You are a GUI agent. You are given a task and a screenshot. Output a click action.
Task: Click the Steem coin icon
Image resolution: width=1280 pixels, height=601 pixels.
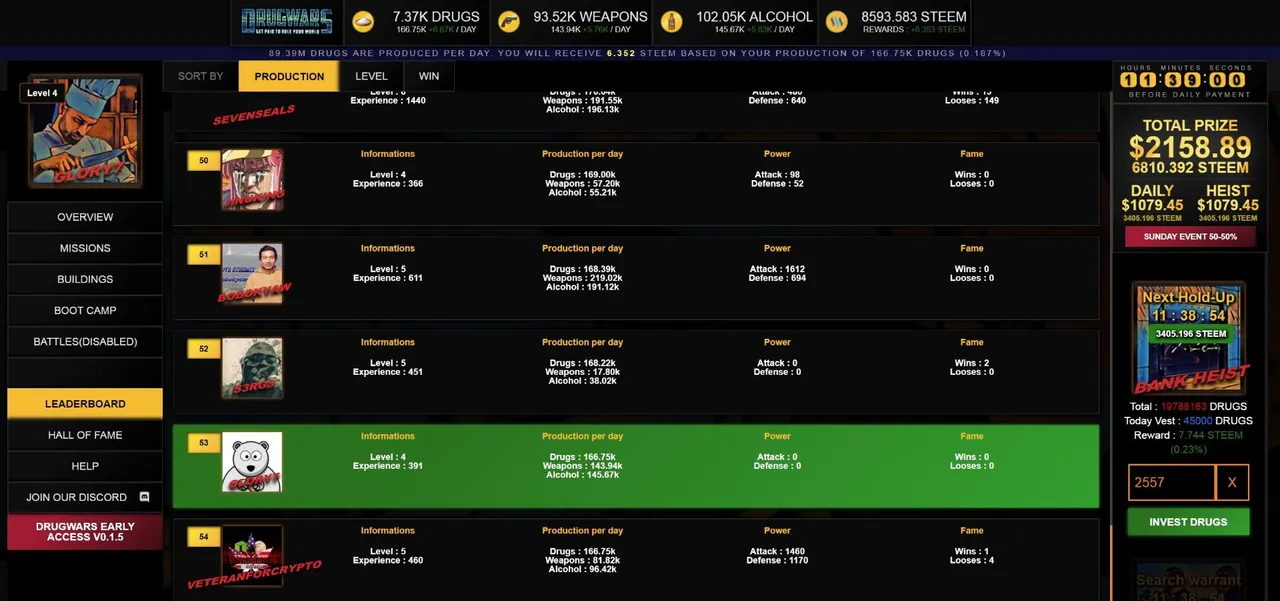pos(836,22)
